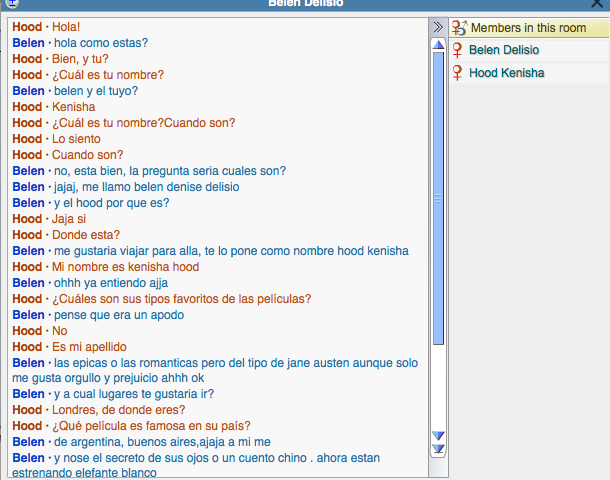
Task: Click the female icon next to Hood Kenisha
Action: [458, 73]
